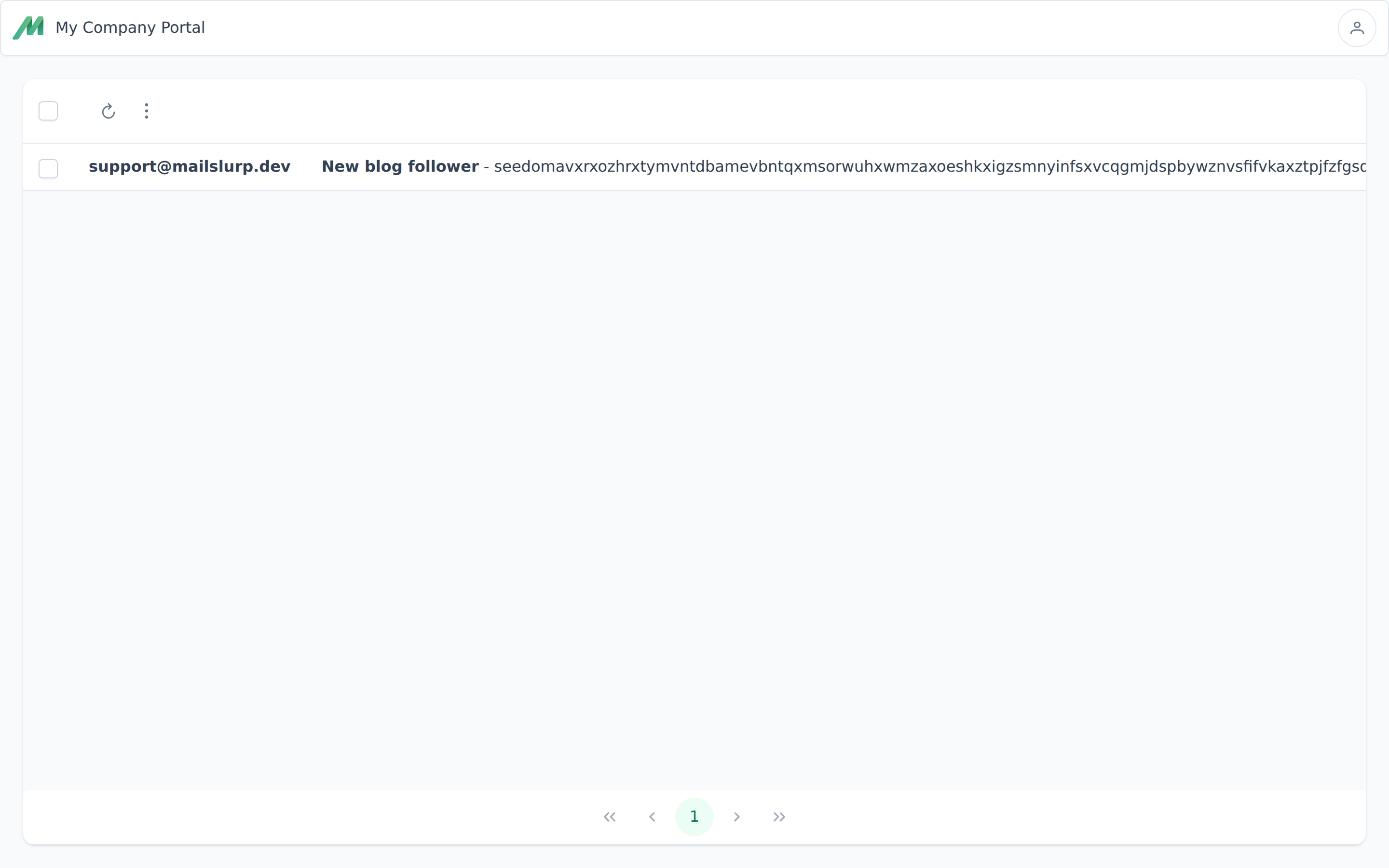This screenshot has width=1389, height=868.
Task: Go to the previous page
Action: (652, 816)
